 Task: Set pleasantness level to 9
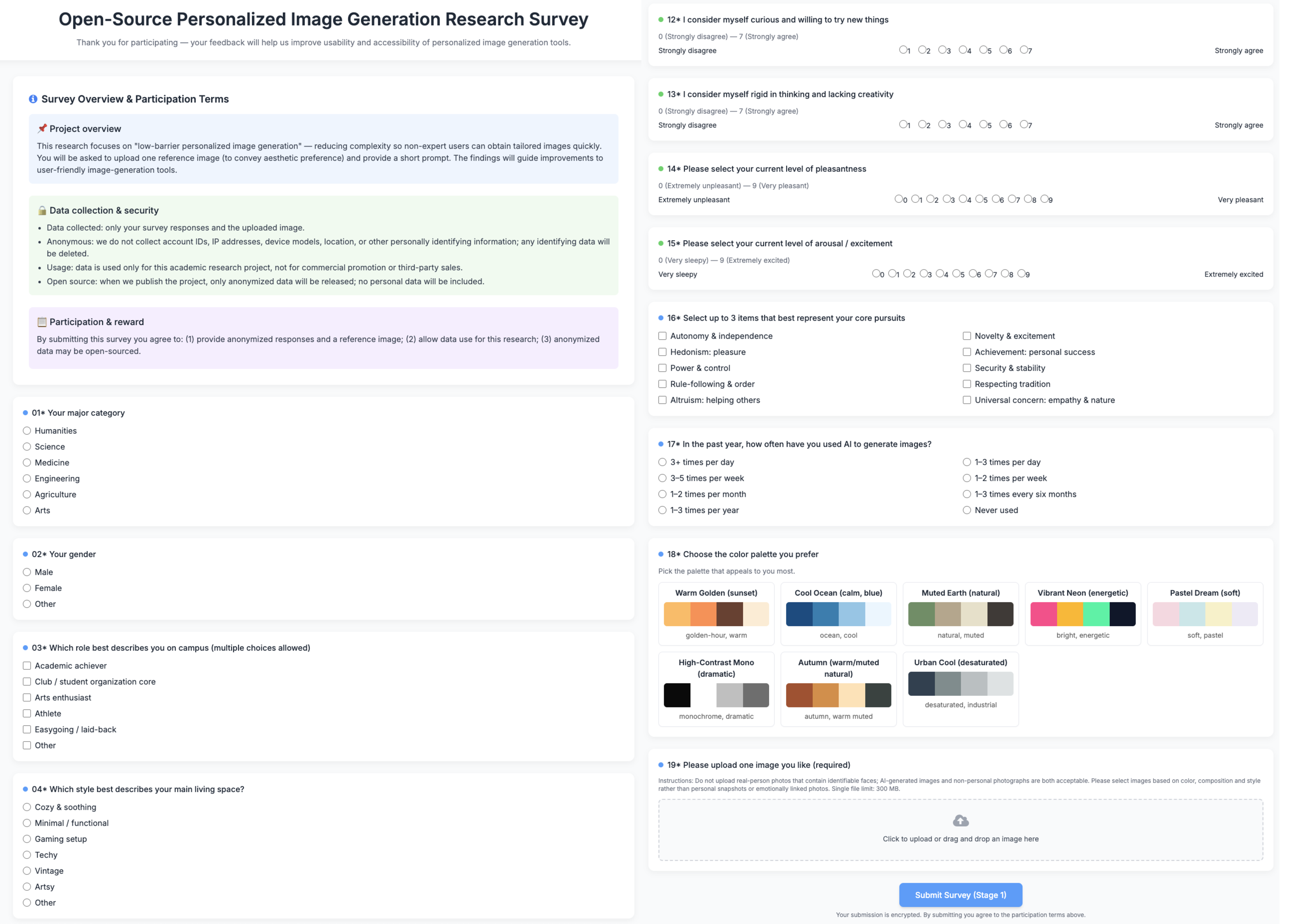pos(1044,199)
